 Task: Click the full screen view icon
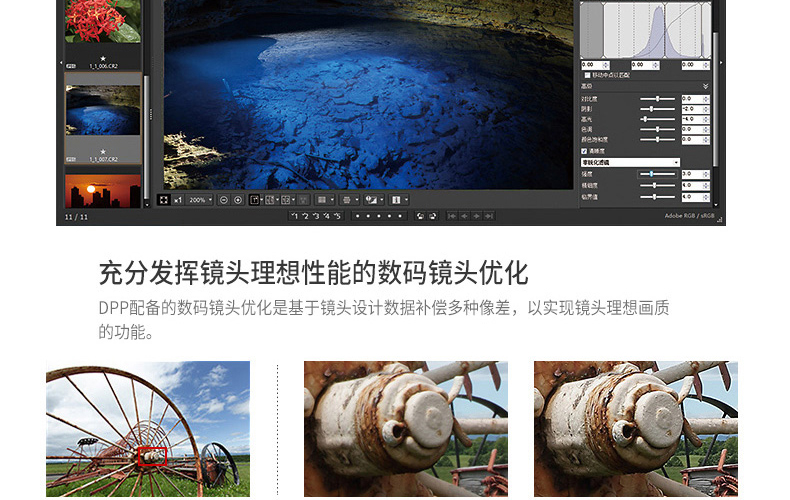(164, 200)
